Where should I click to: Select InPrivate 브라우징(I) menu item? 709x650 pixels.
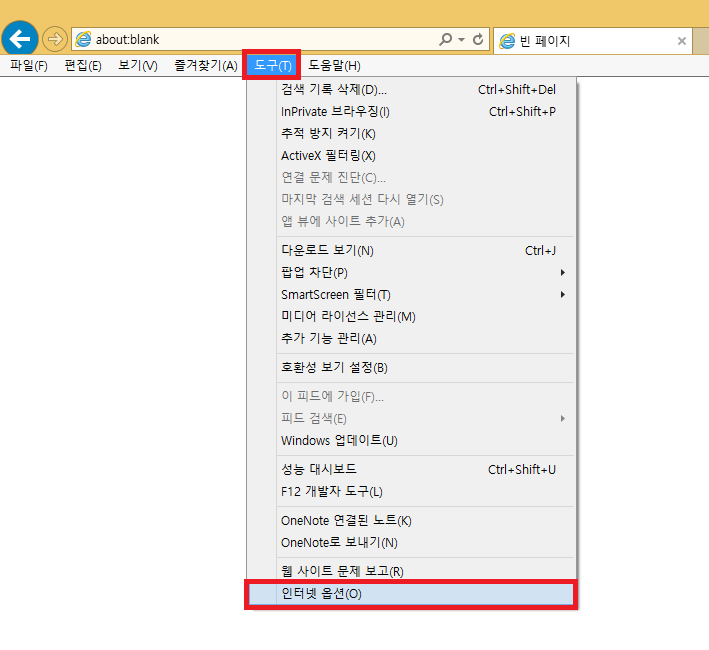[x=411, y=112]
